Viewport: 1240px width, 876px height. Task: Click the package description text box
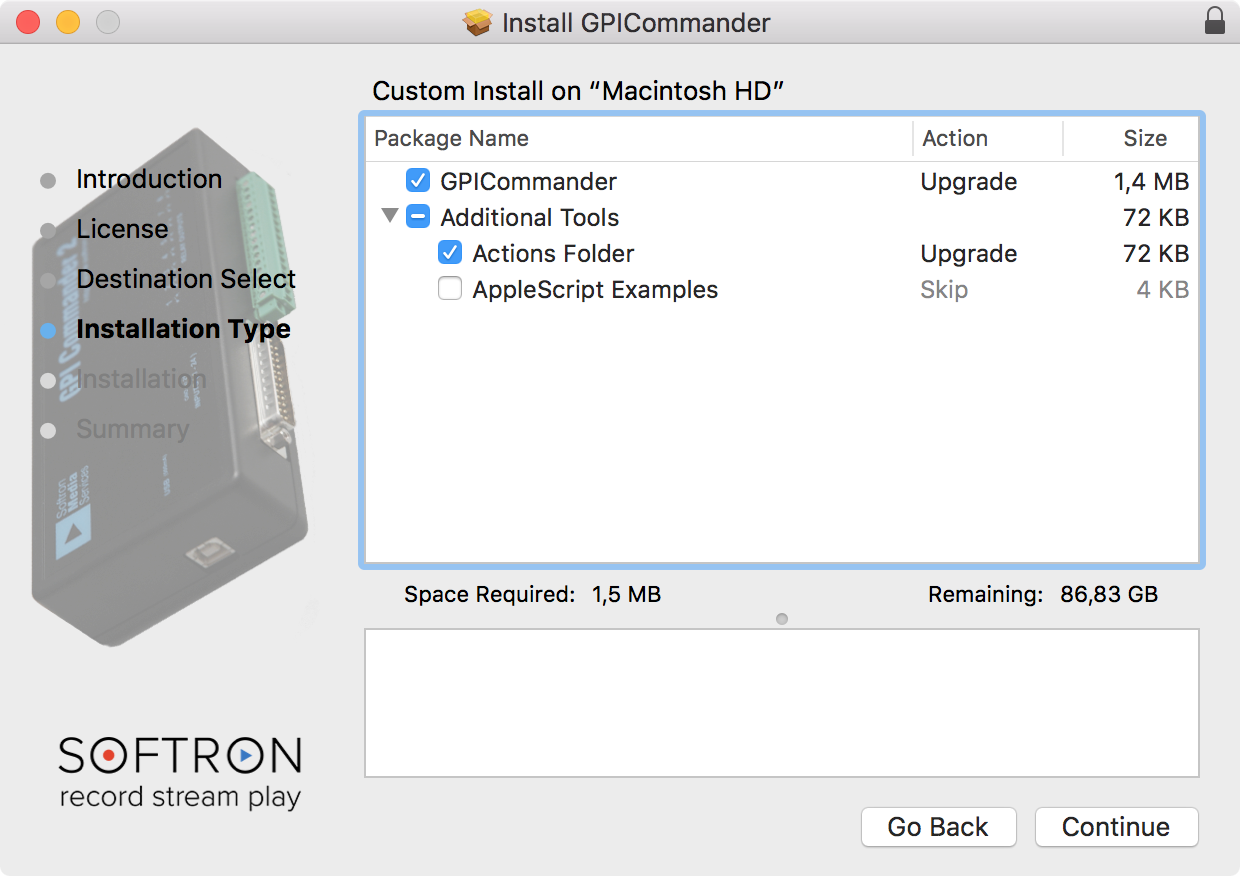782,703
